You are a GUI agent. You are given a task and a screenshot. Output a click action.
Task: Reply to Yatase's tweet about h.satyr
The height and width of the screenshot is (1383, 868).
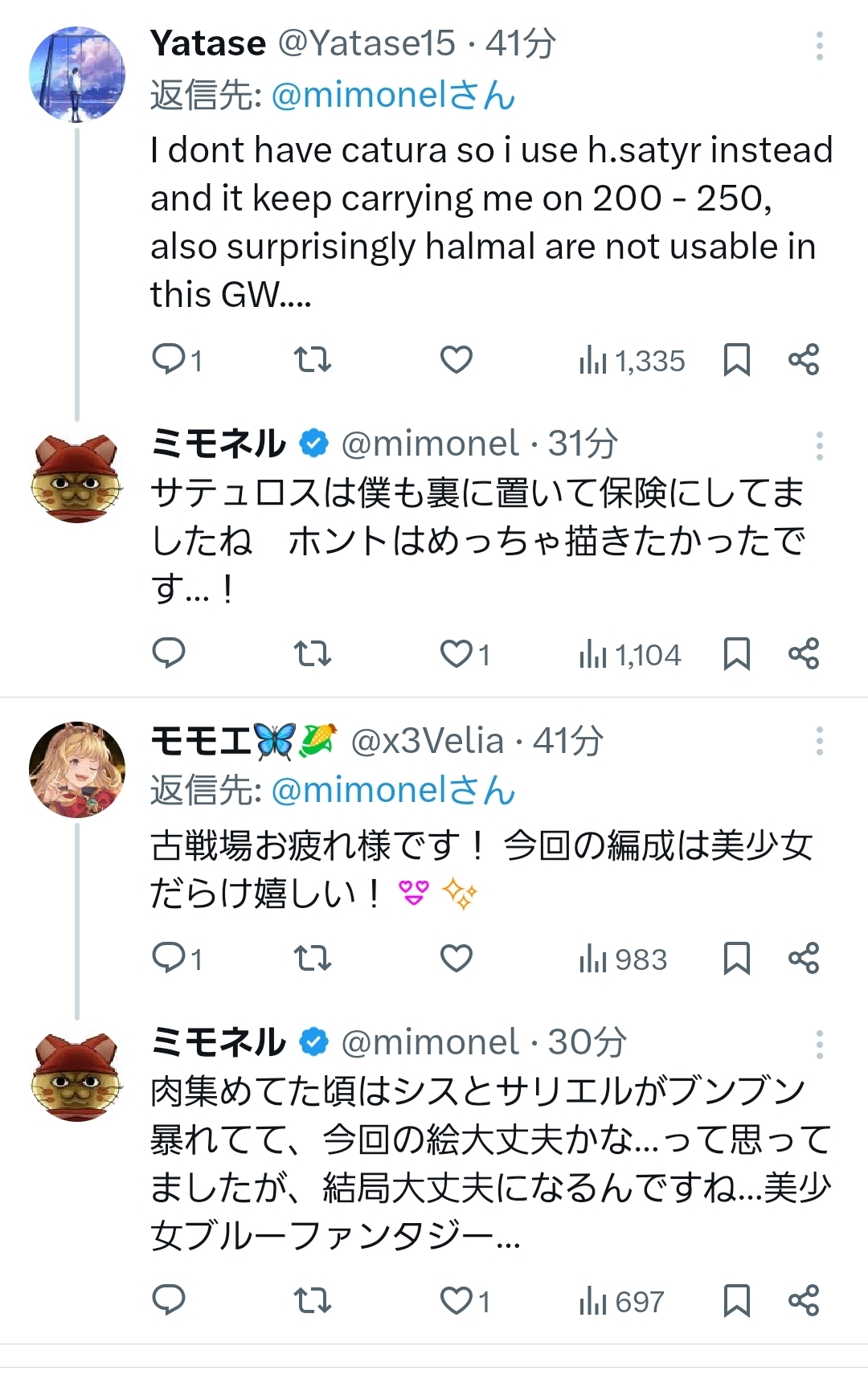point(169,359)
